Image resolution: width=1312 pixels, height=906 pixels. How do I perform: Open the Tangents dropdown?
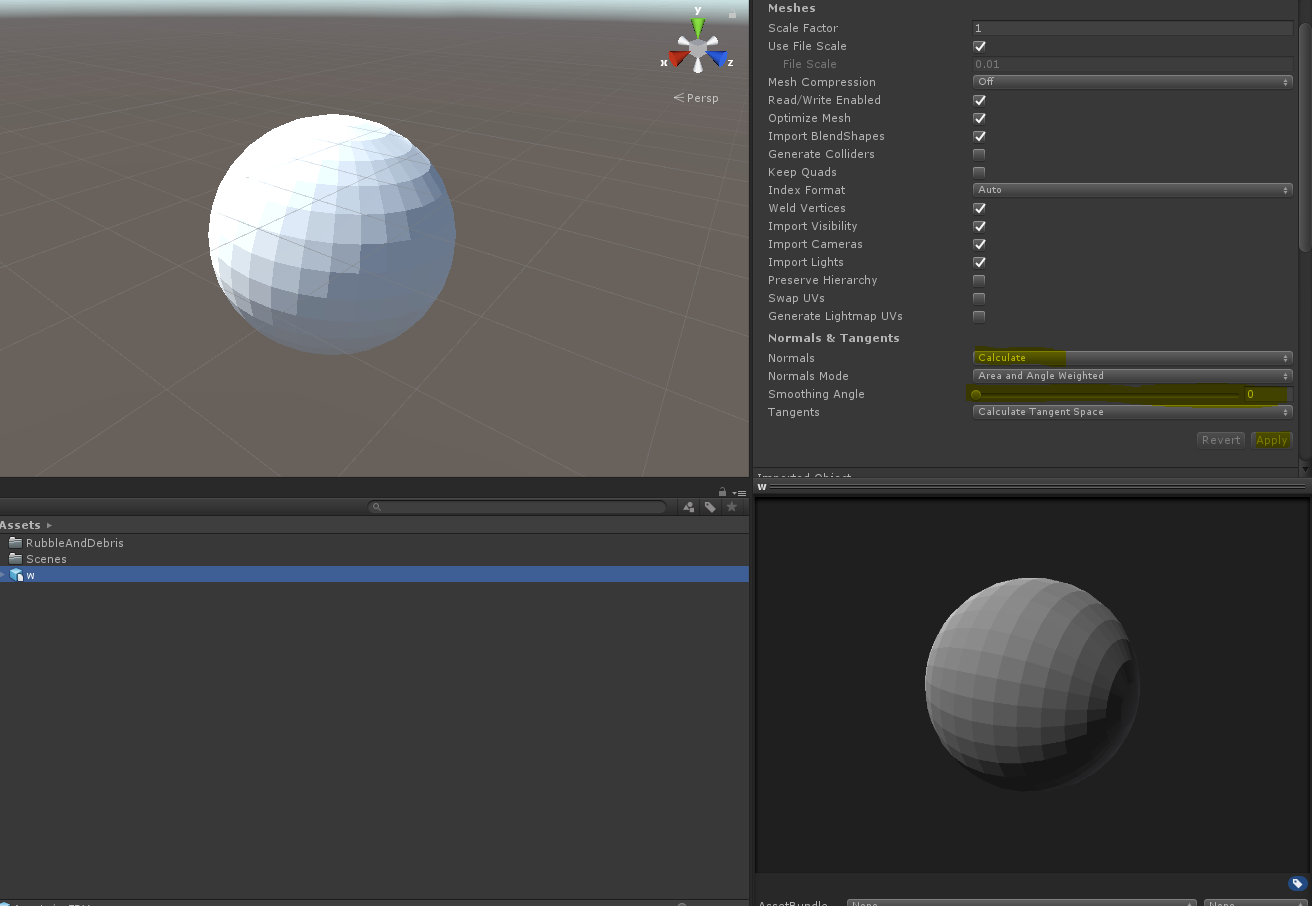(1132, 412)
